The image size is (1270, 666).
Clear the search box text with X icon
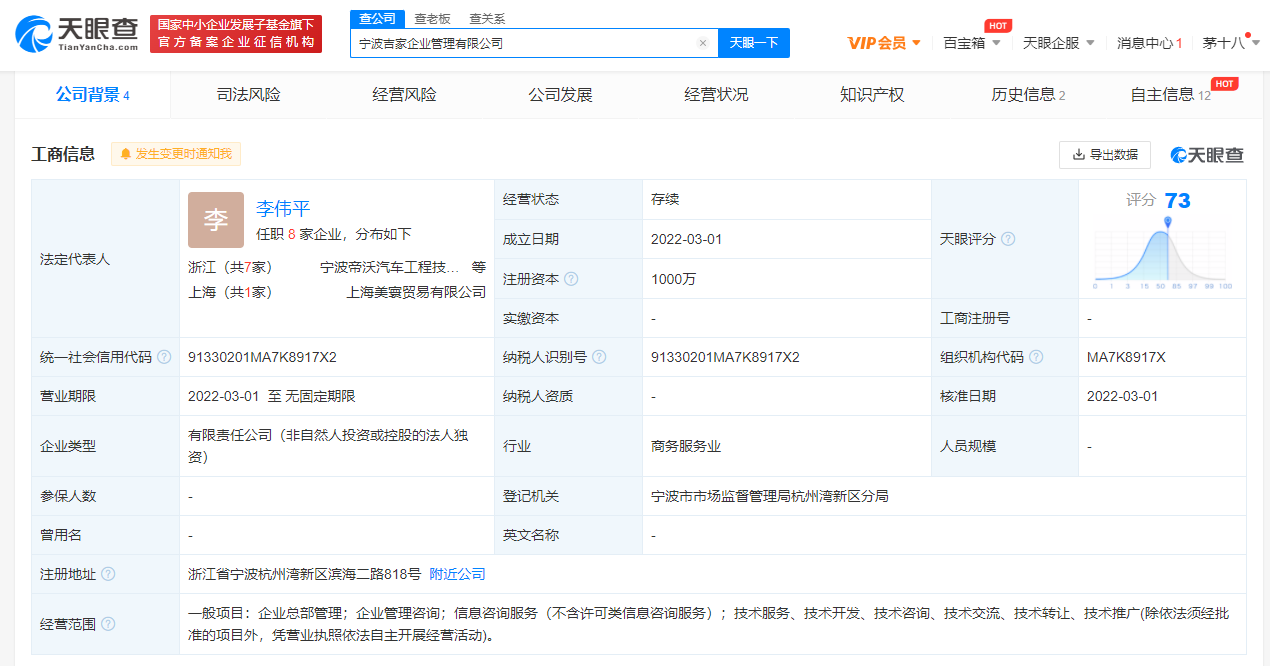pyautogui.click(x=702, y=43)
